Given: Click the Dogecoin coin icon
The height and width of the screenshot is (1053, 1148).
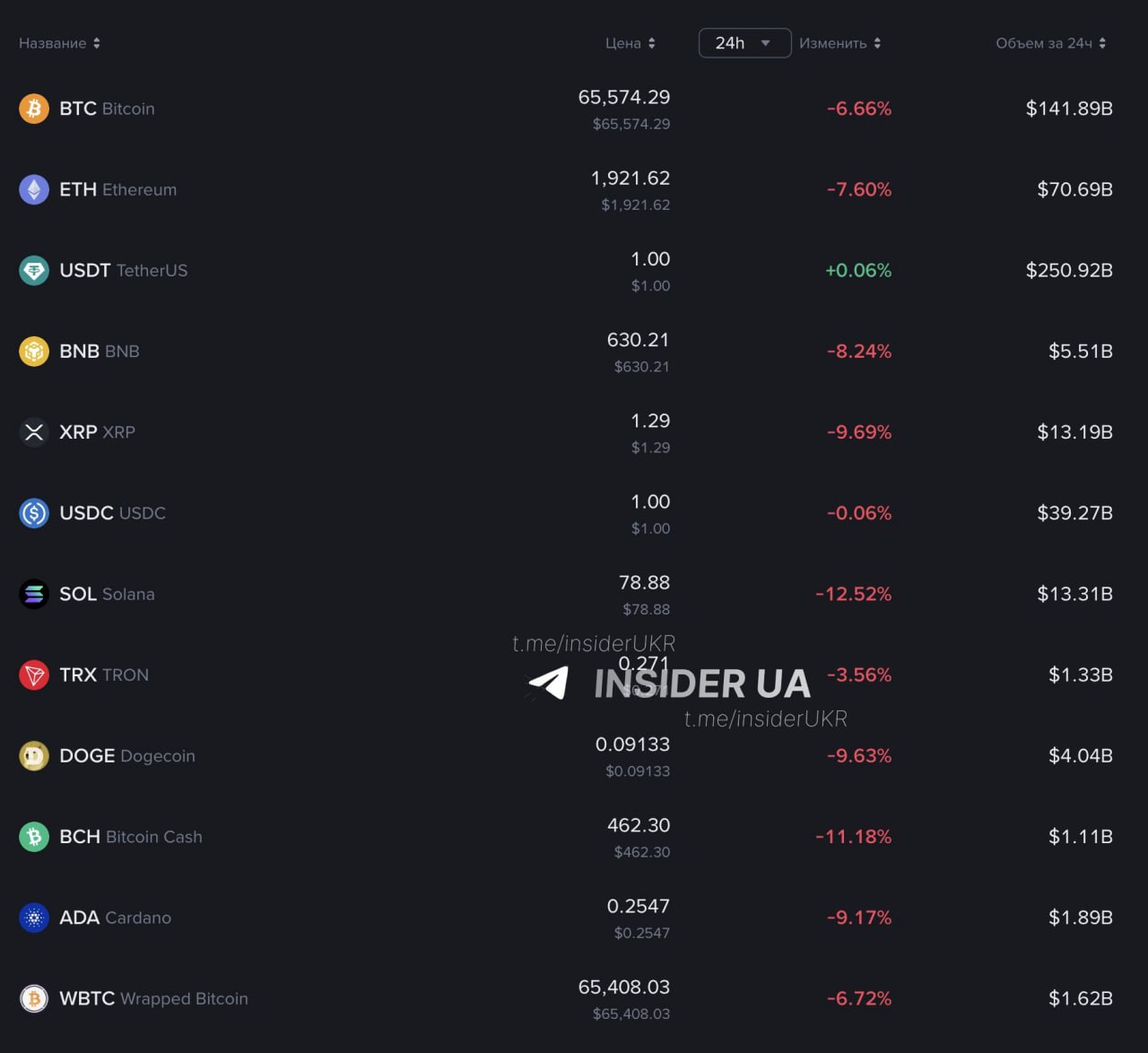Looking at the screenshot, I should click(x=34, y=756).
